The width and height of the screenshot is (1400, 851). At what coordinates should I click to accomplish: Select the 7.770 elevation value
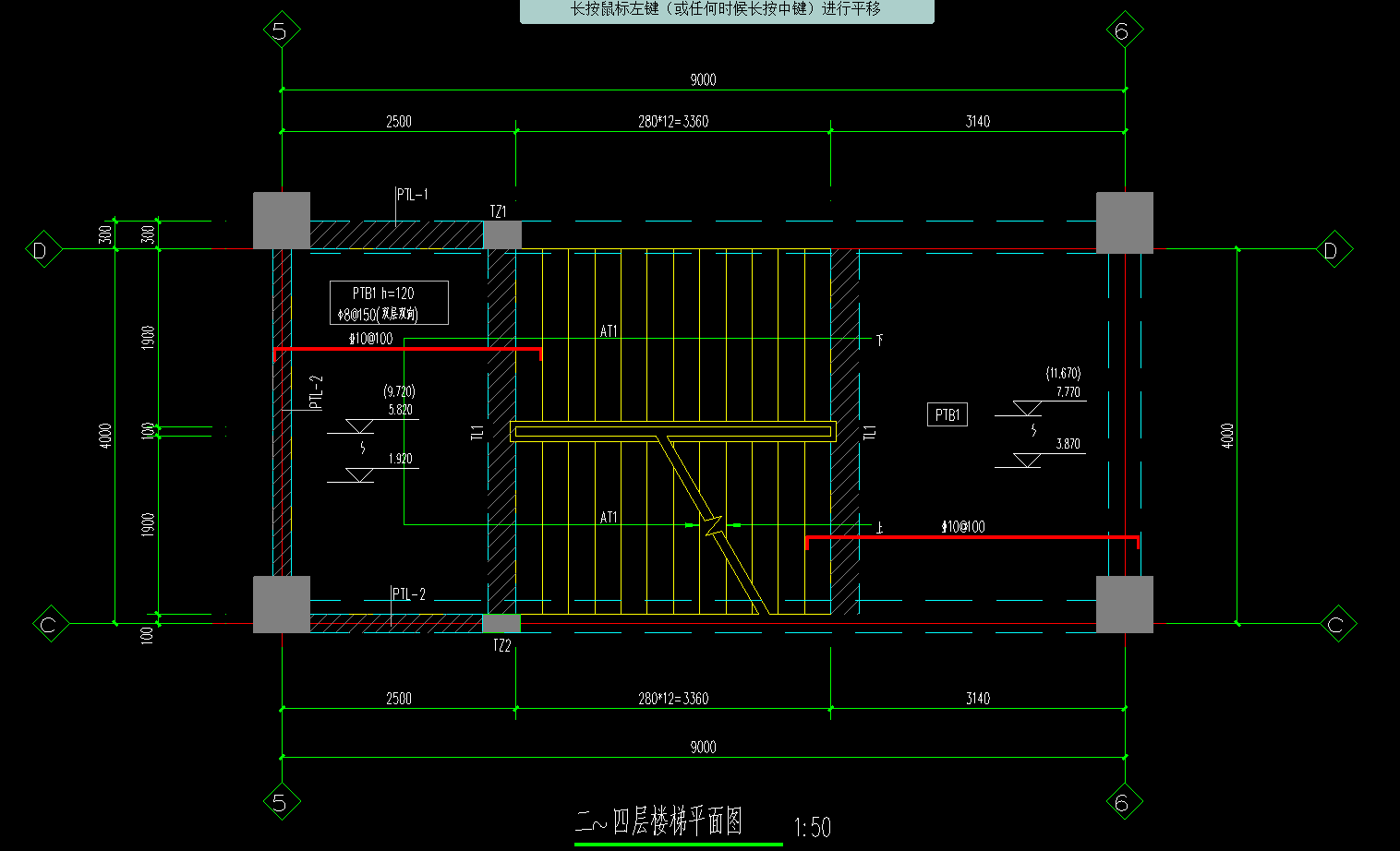click(x=1068, y=392)
